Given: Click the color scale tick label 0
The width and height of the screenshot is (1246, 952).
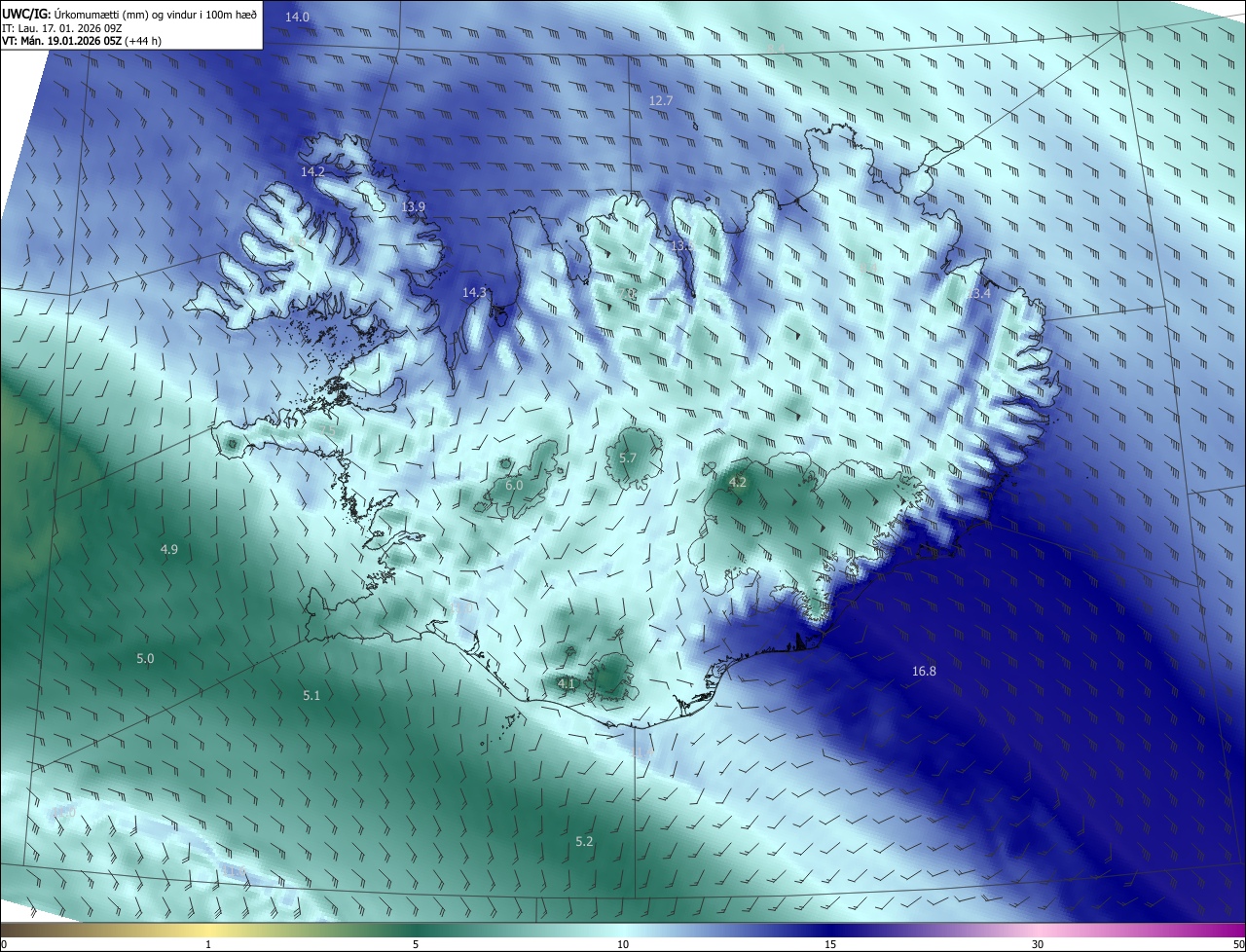Looking at the screenshot, I should point(4,945).
